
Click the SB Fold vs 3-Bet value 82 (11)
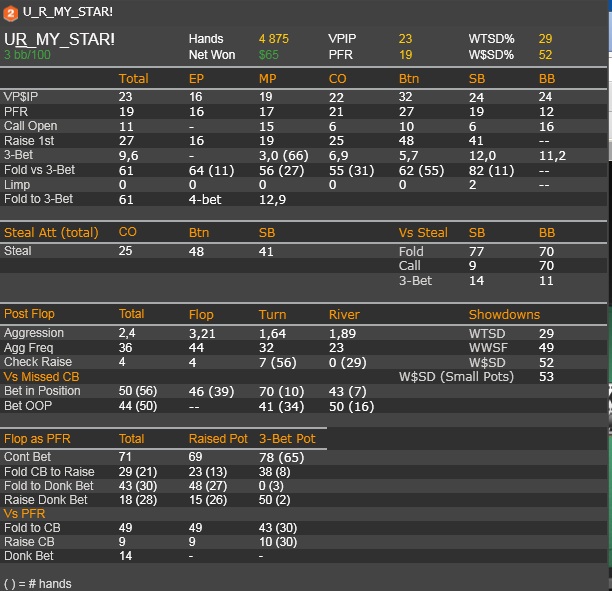click(491, 170)
